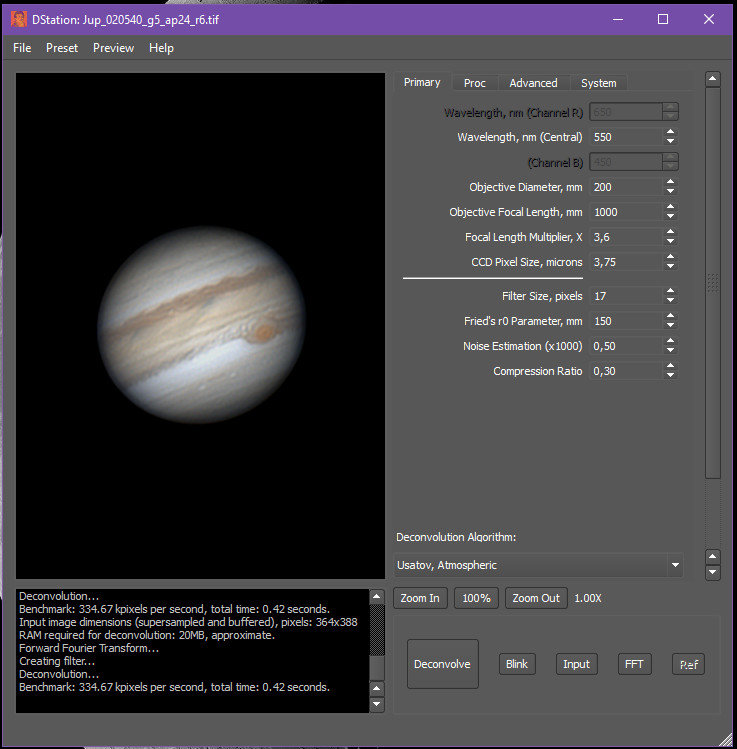Click the Compression Ratio field showing 0,30

point(626,371)
